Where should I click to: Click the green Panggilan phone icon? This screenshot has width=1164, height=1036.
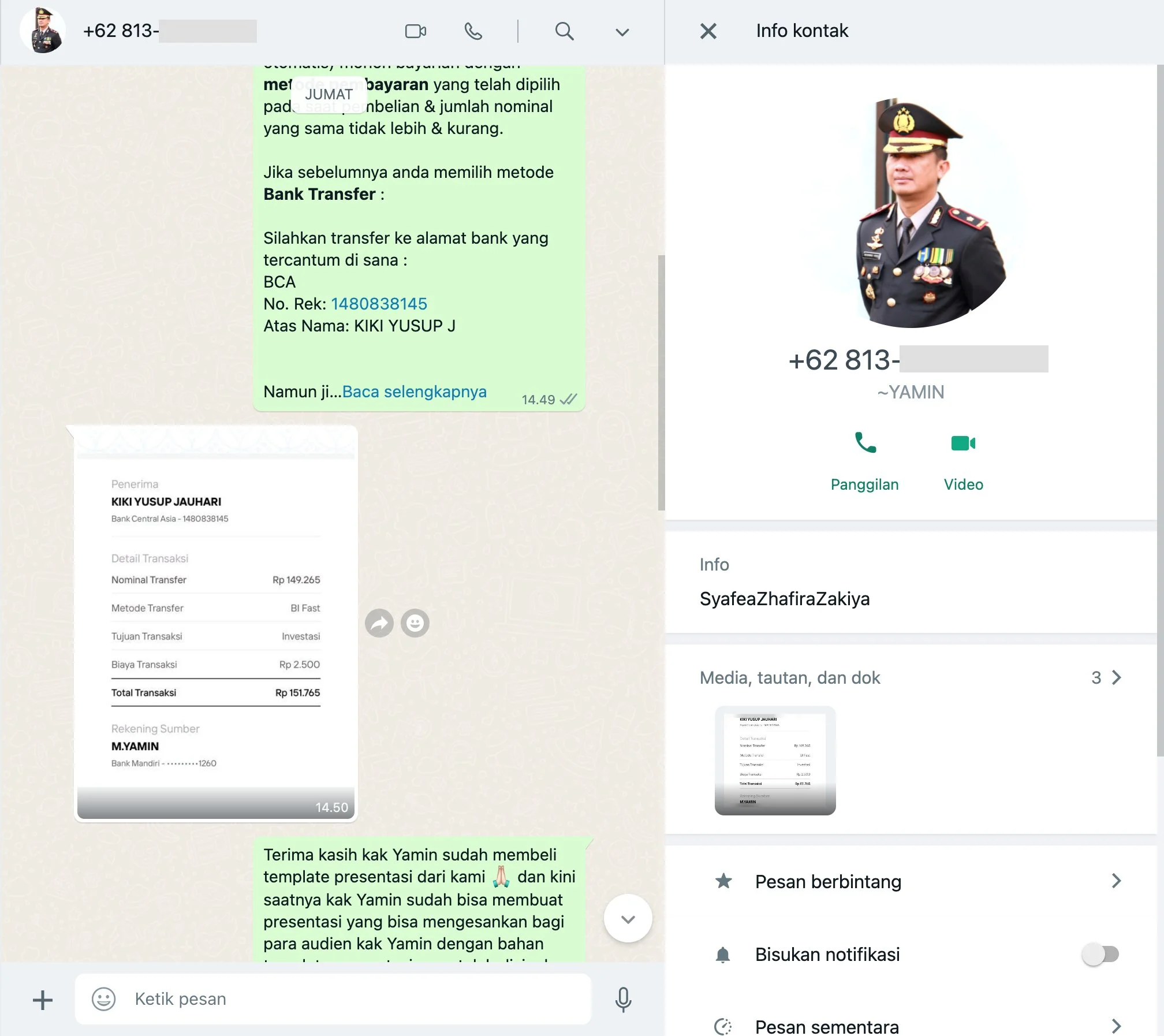864,443
